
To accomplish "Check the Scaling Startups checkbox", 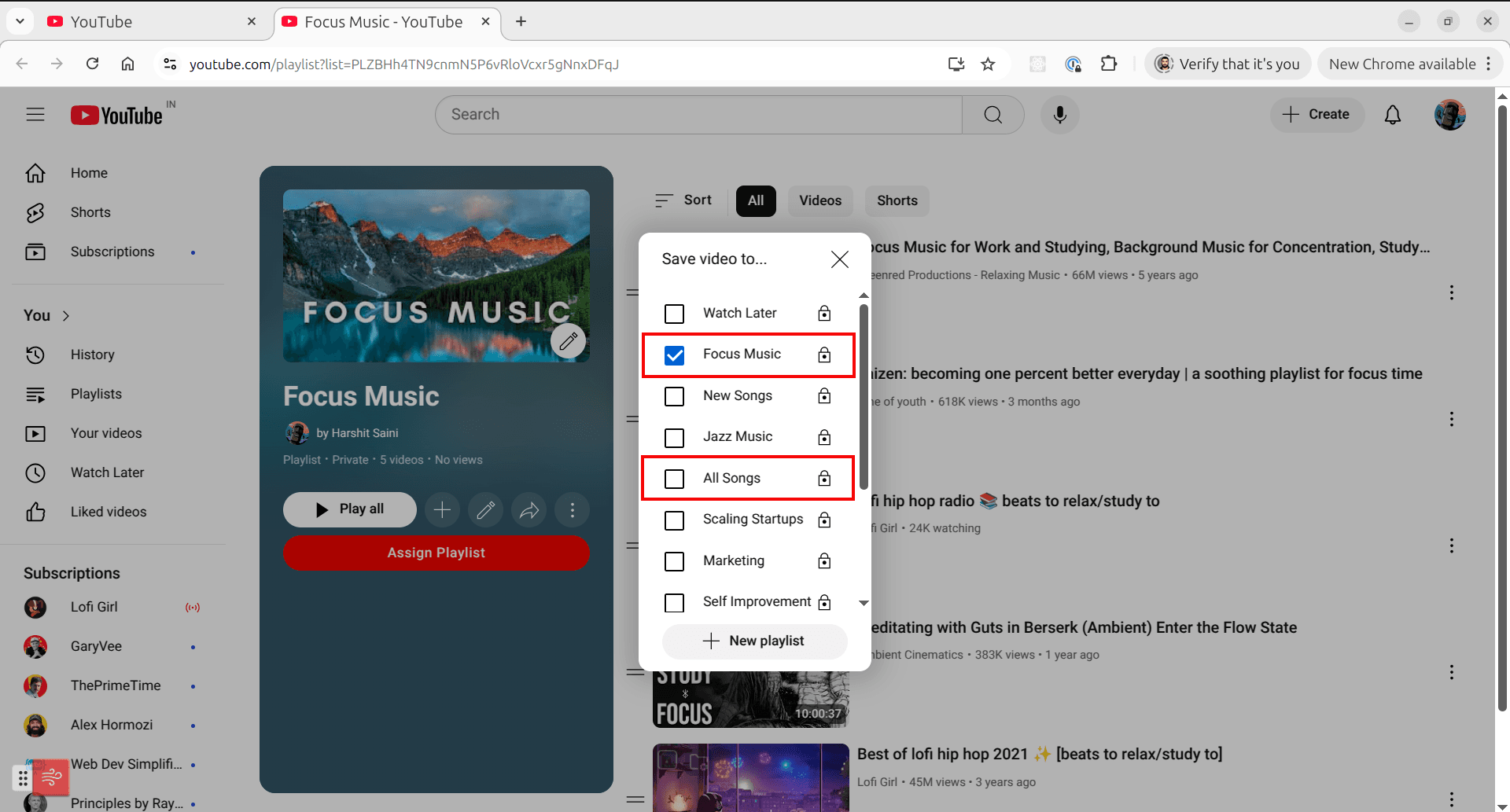I will point(674,520).
